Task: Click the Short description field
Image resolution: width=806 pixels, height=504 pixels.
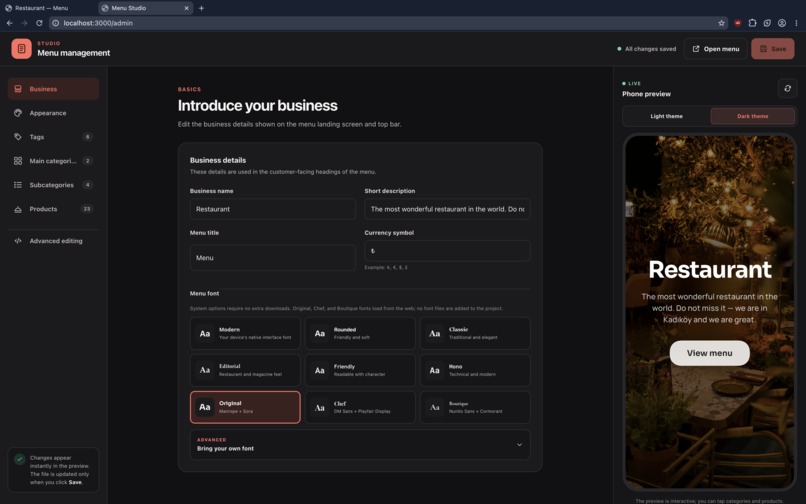Action: tap(447, 209)
